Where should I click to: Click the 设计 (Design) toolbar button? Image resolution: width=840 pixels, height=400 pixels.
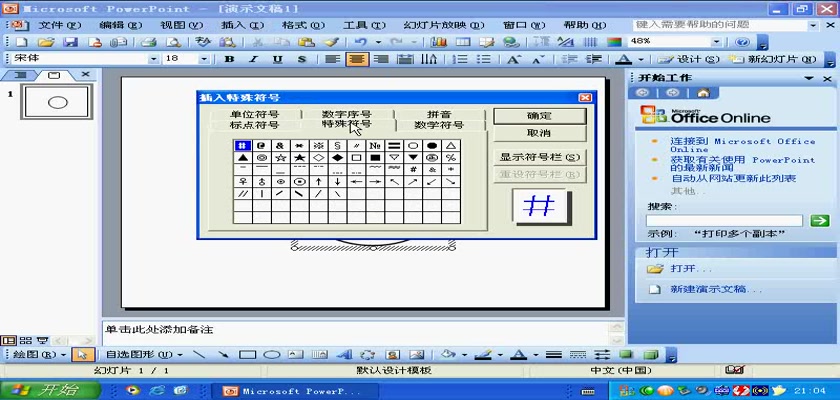(689, 59)
